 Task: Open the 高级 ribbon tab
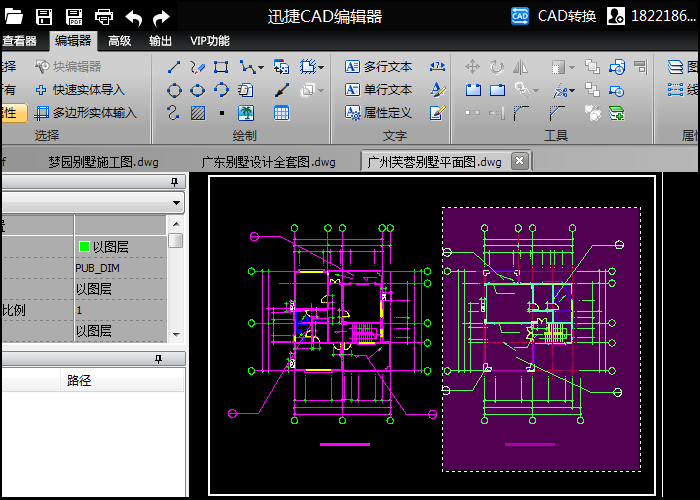pyautogui.click(x=120, y=41)
